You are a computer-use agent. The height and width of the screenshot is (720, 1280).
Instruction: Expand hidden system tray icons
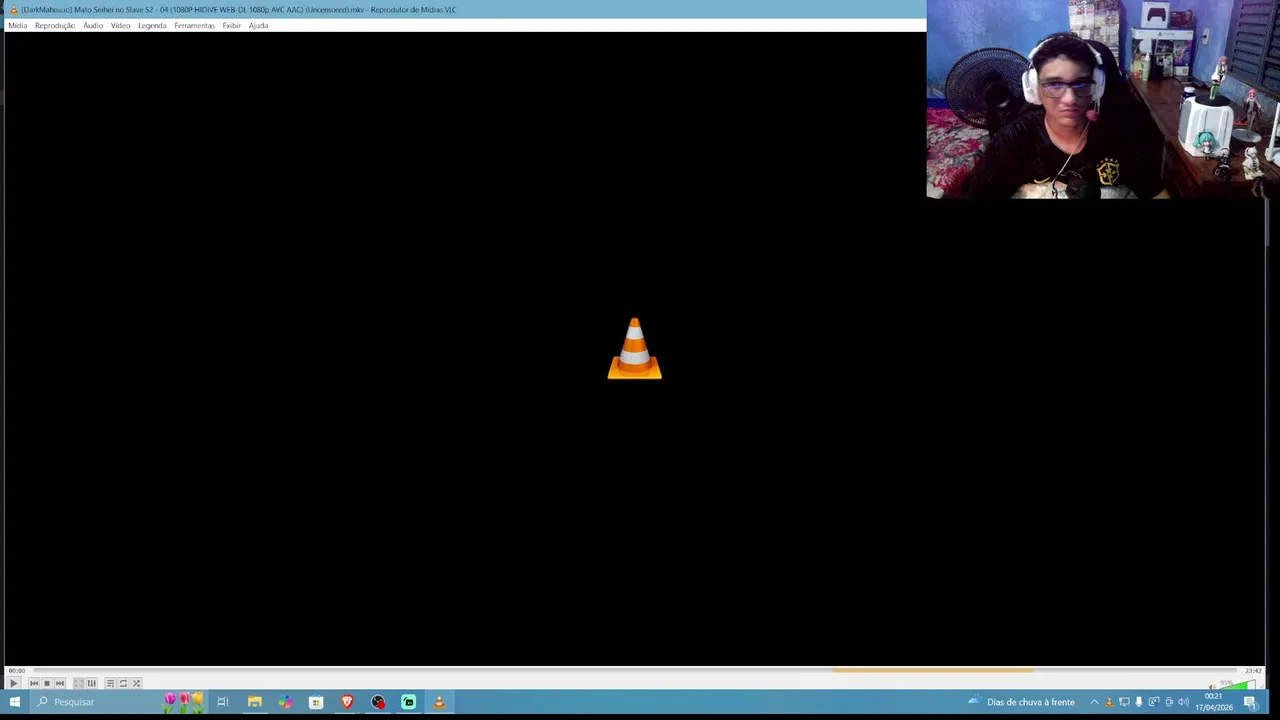tap(1094, 702)
